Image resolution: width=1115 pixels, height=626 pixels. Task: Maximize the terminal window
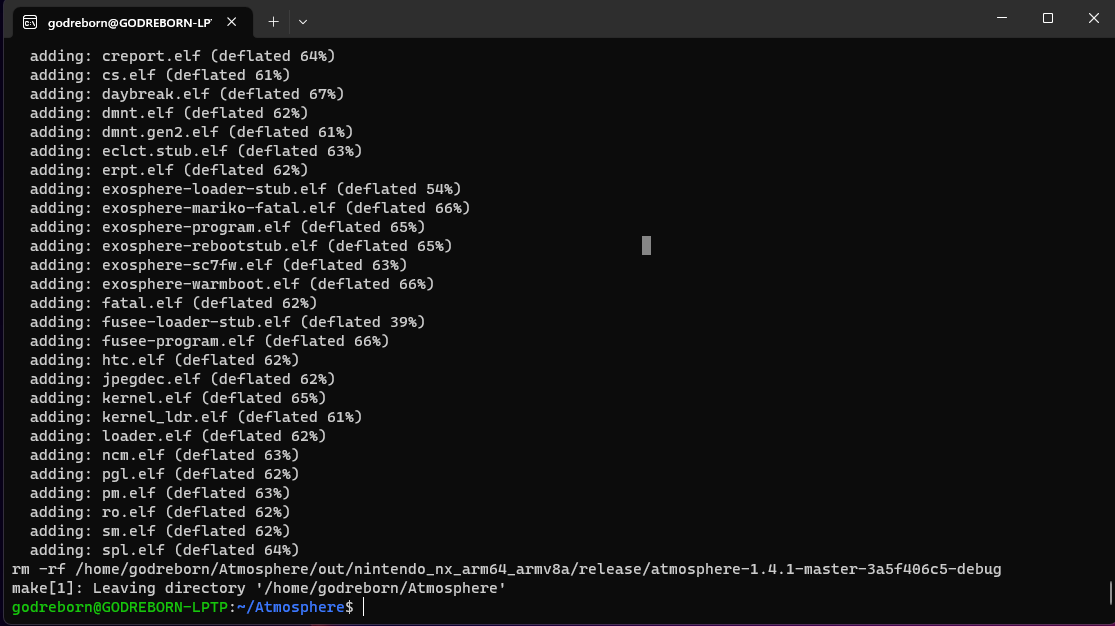[1047, 18]
